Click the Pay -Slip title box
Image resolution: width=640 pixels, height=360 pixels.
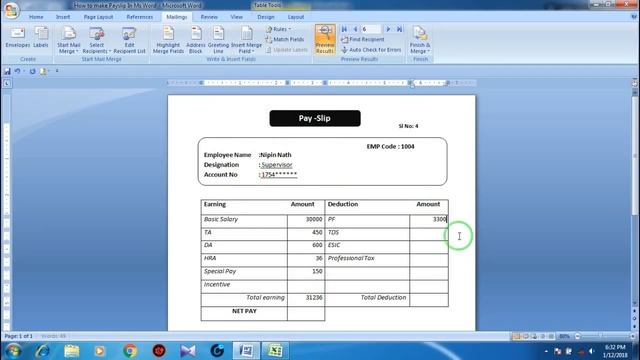point(315,118)
